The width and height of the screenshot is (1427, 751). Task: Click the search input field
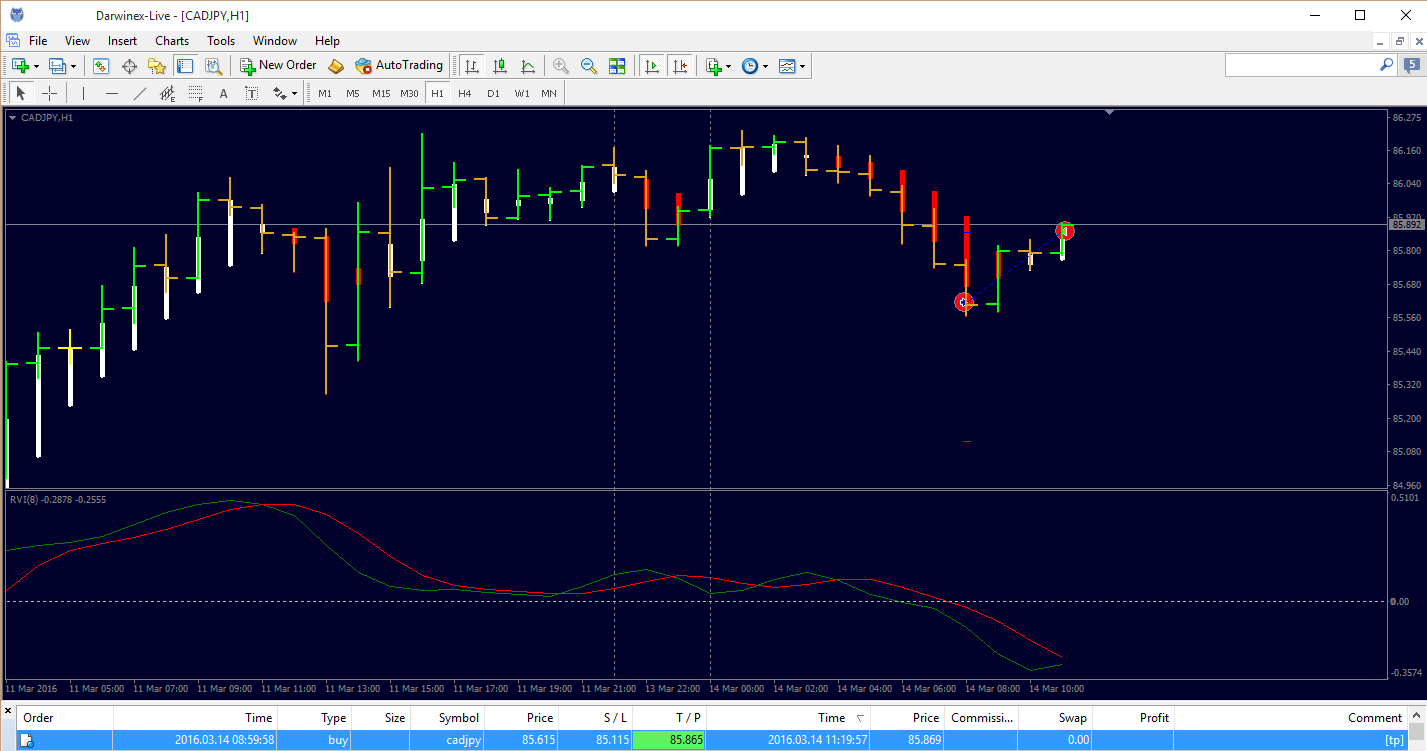pos(1303,65)
